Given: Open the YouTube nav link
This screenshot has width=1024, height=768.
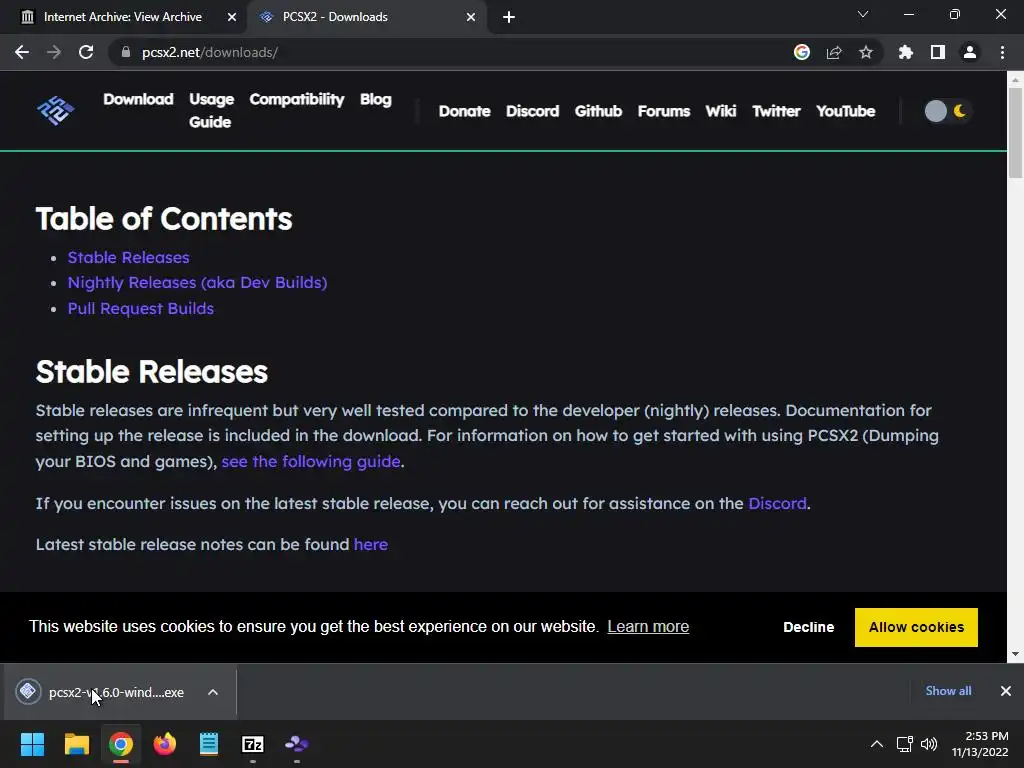Looking at the screenshot, I should pos(846,111).
